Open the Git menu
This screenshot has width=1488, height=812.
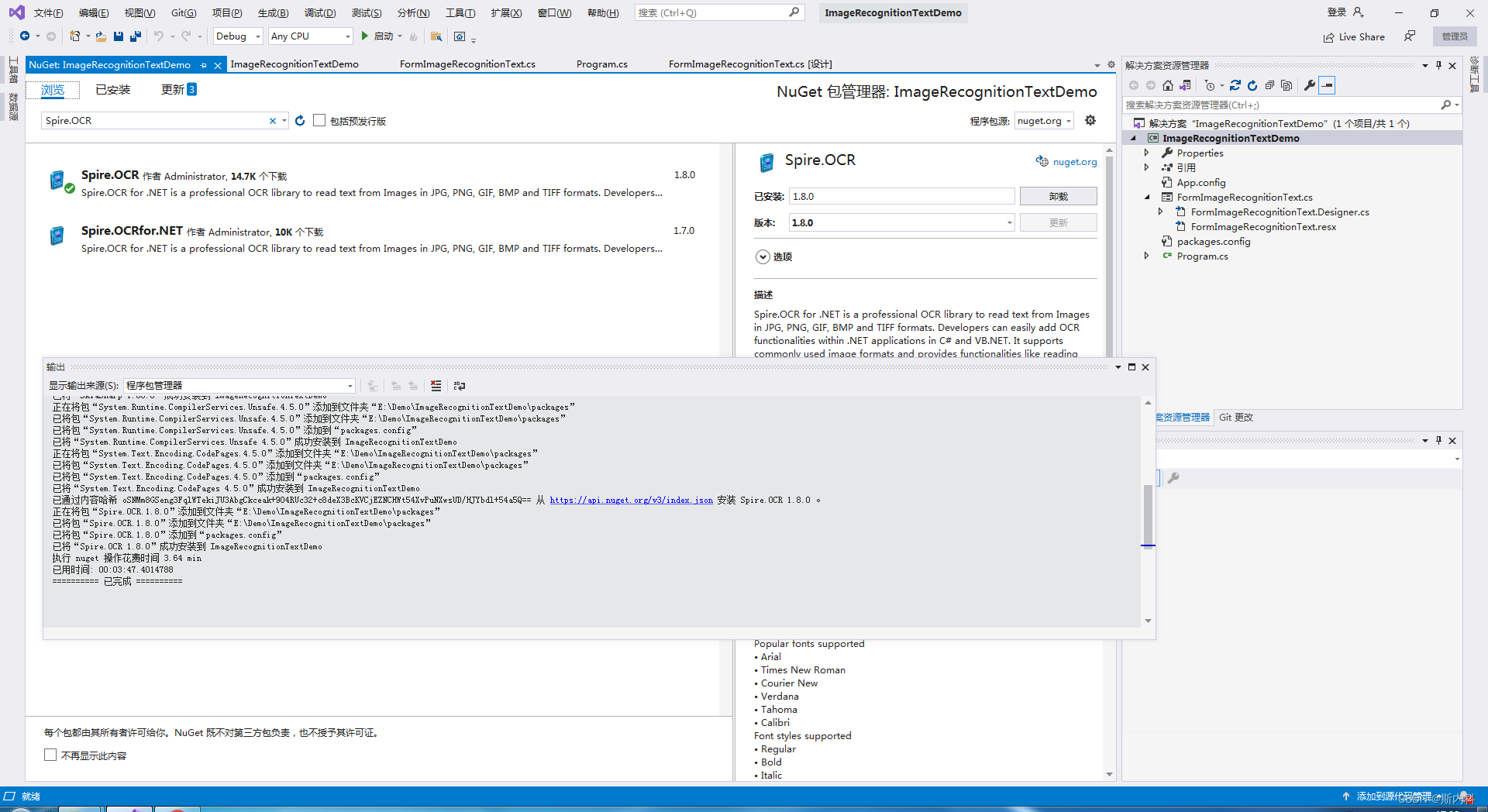pos(184,13)
